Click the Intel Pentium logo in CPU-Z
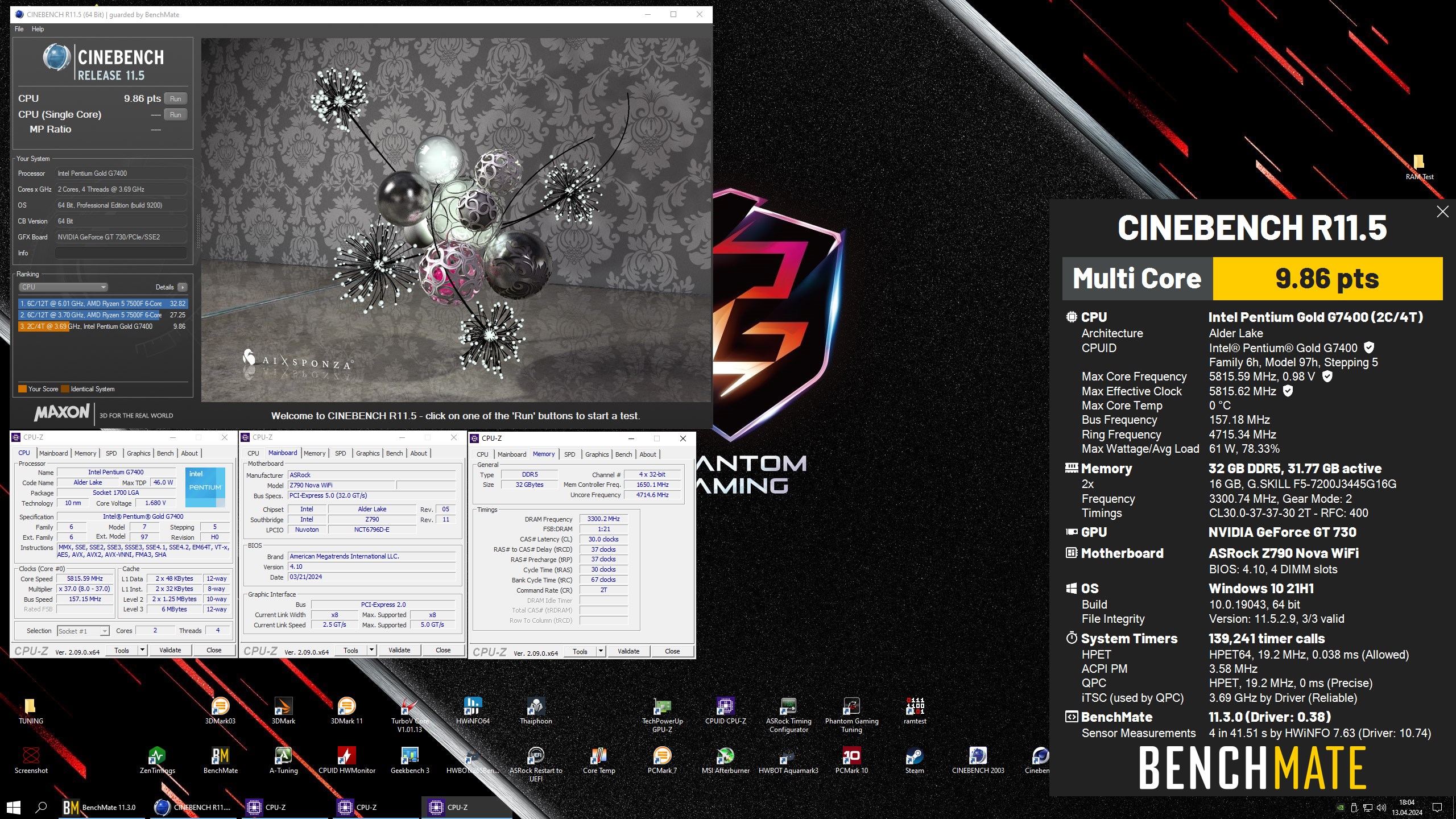The image size is (1456, 819). (205, 487)
